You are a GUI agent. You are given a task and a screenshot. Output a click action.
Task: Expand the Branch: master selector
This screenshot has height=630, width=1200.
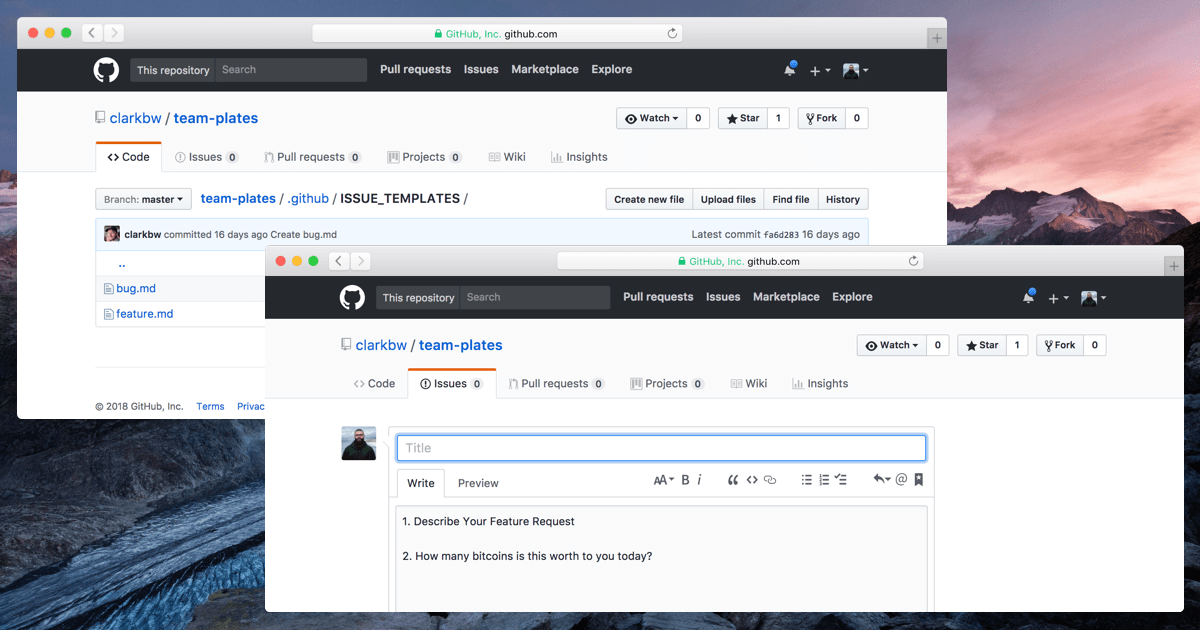143,199
